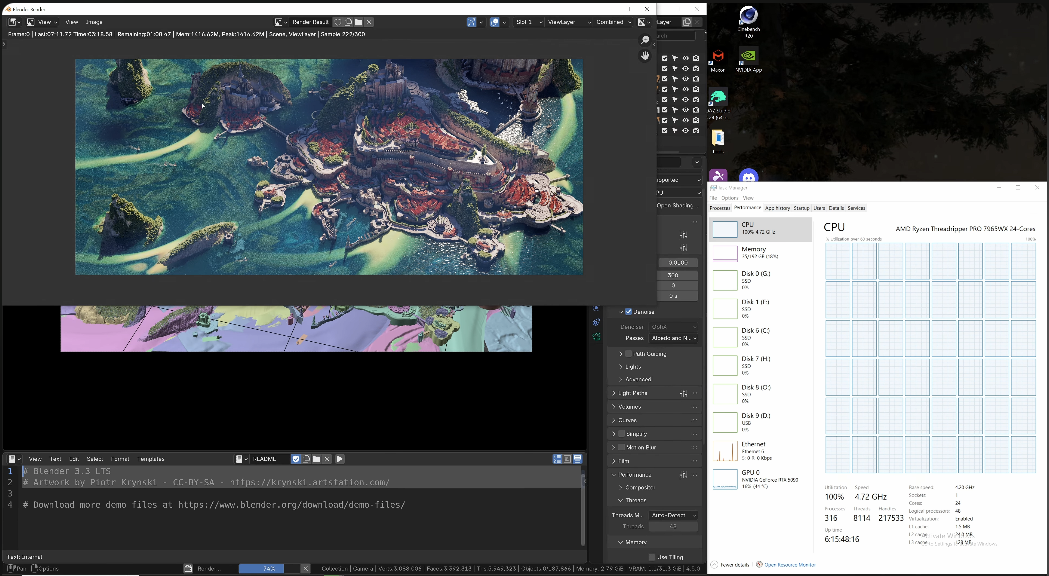Click the new image icon beside Render Result

click(x=349, y=22)
